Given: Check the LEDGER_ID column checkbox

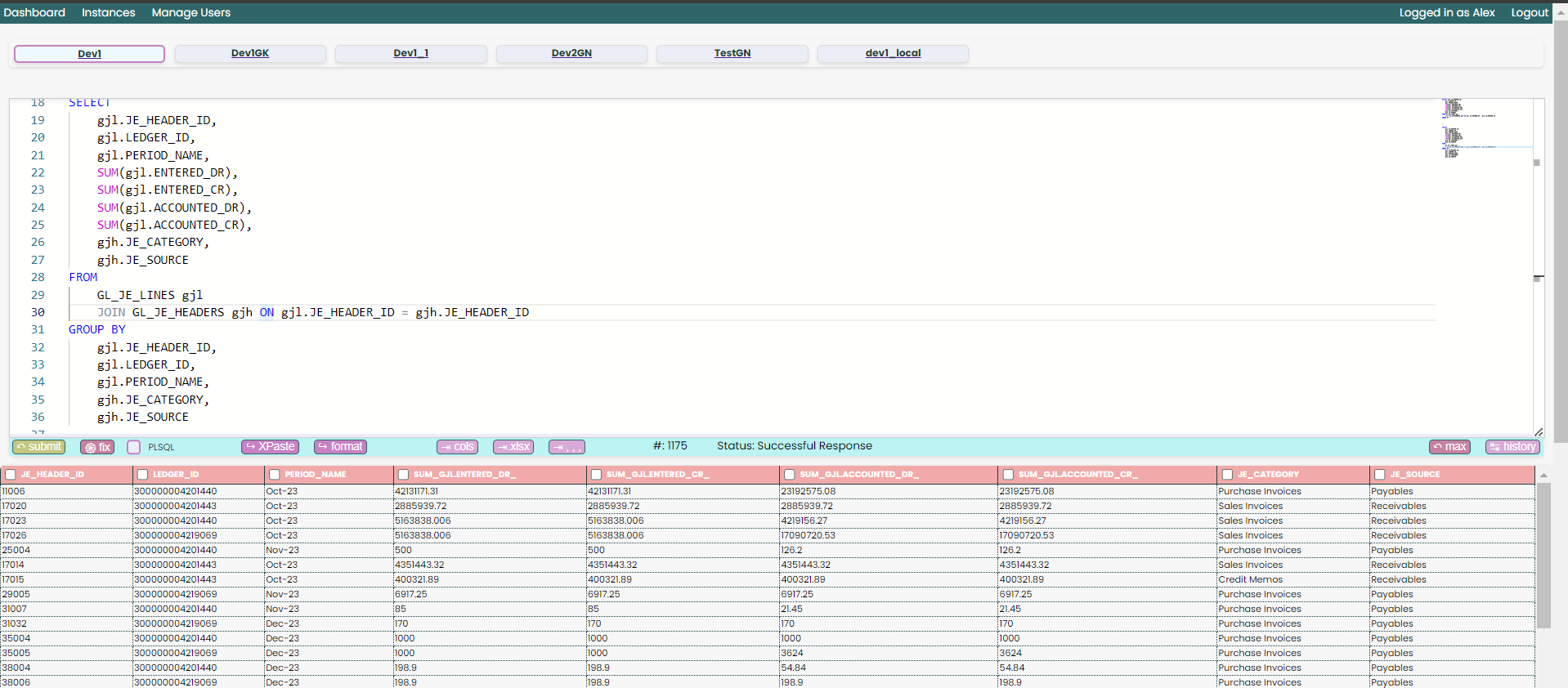Looking at the screenshot, I should (x=142, y=475).
